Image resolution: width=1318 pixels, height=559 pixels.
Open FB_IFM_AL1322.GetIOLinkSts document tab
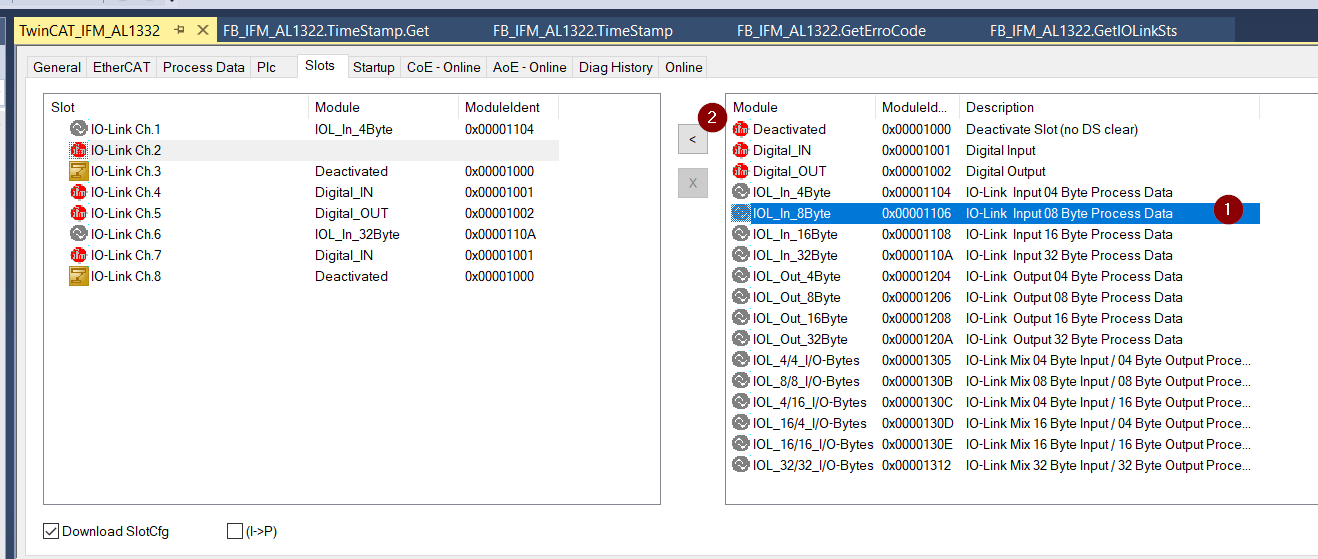coord(1083,30)
